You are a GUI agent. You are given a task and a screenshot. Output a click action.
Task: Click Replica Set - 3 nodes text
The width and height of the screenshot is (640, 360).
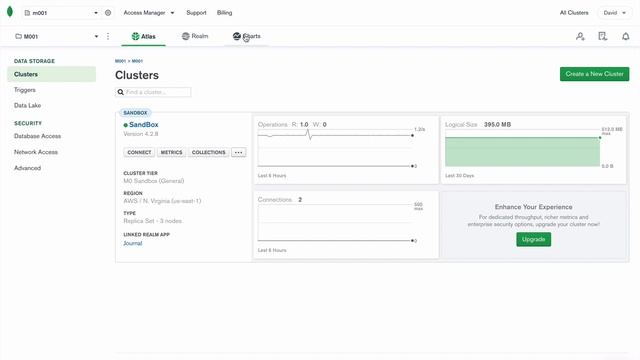point(152,221)
